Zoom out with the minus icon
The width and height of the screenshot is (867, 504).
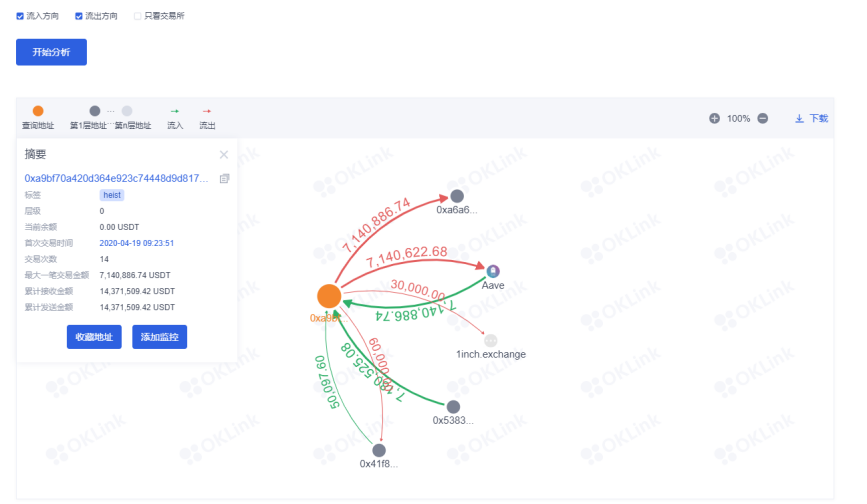pyautogui.click(x=762, y=118)
